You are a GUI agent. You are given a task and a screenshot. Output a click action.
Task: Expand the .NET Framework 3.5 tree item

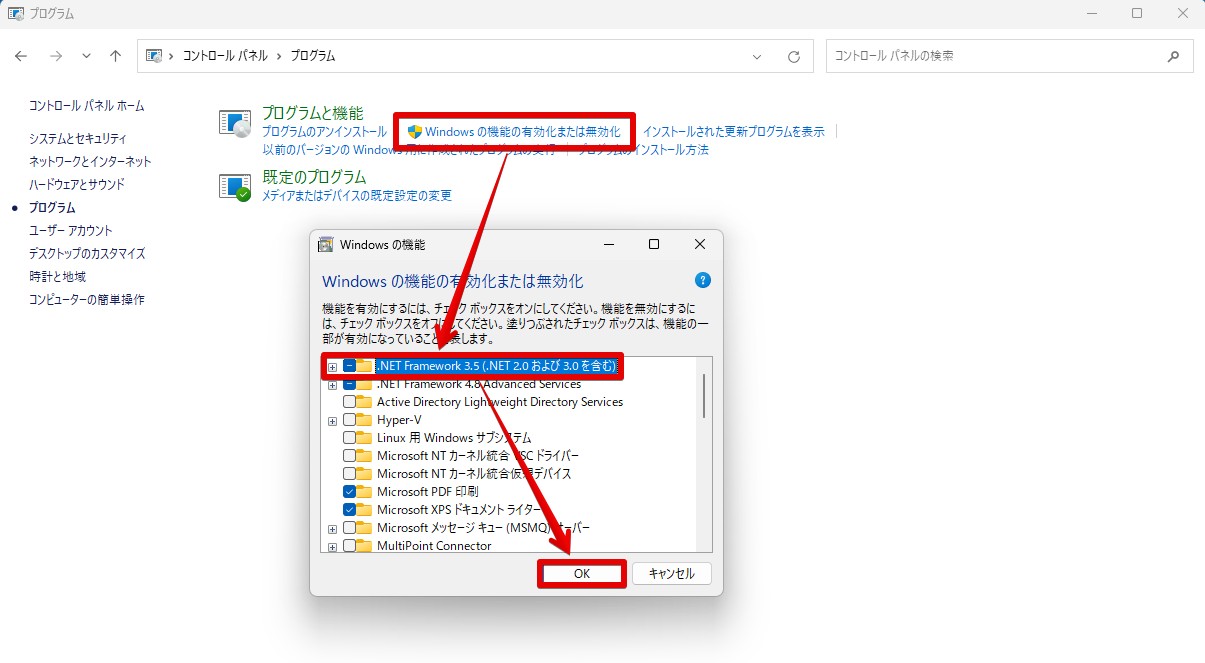pyautogui.click(x=332, y=366)
